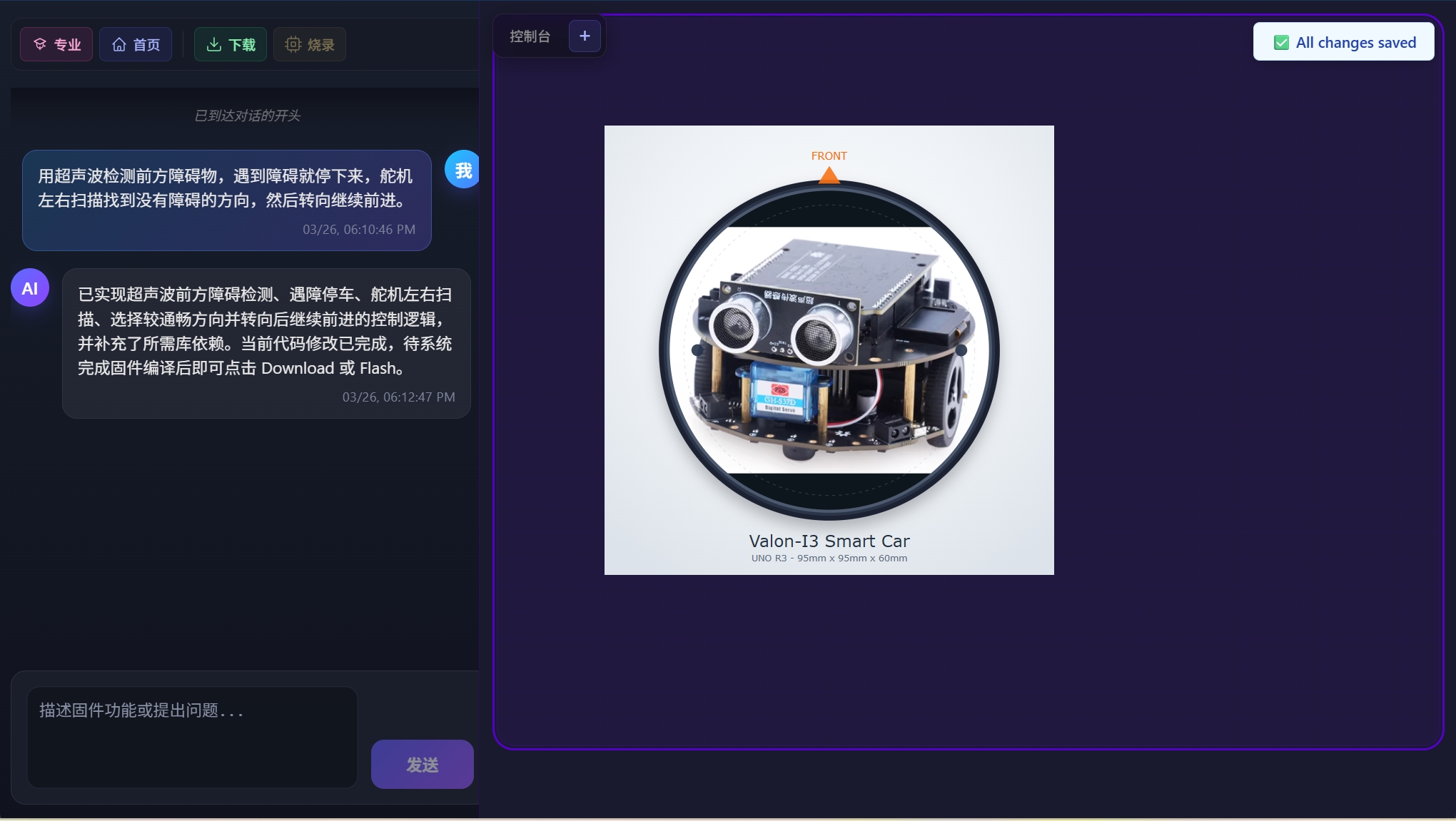Viewport: 1456px width, 821px height.
Task: Focus the 描述固件功能 message input box
Action: pyautogui.click(x=192, y=736)
